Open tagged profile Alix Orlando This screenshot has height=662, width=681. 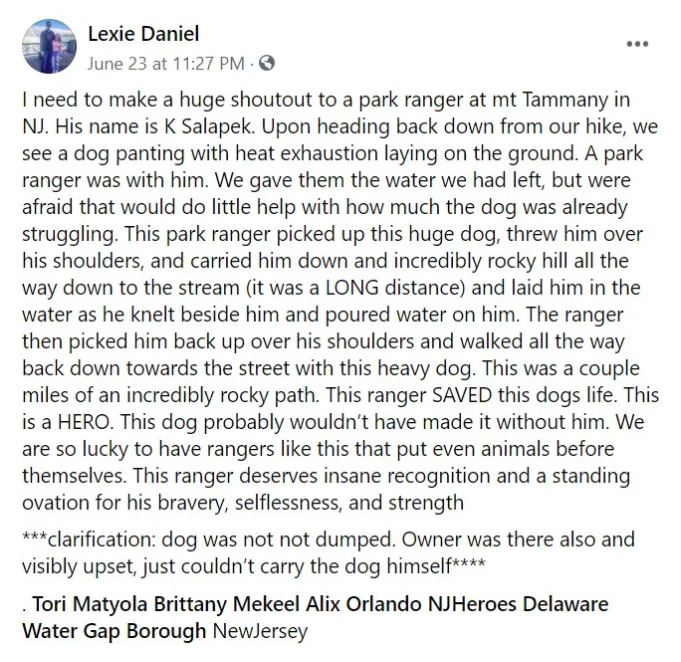pos(364,604)
